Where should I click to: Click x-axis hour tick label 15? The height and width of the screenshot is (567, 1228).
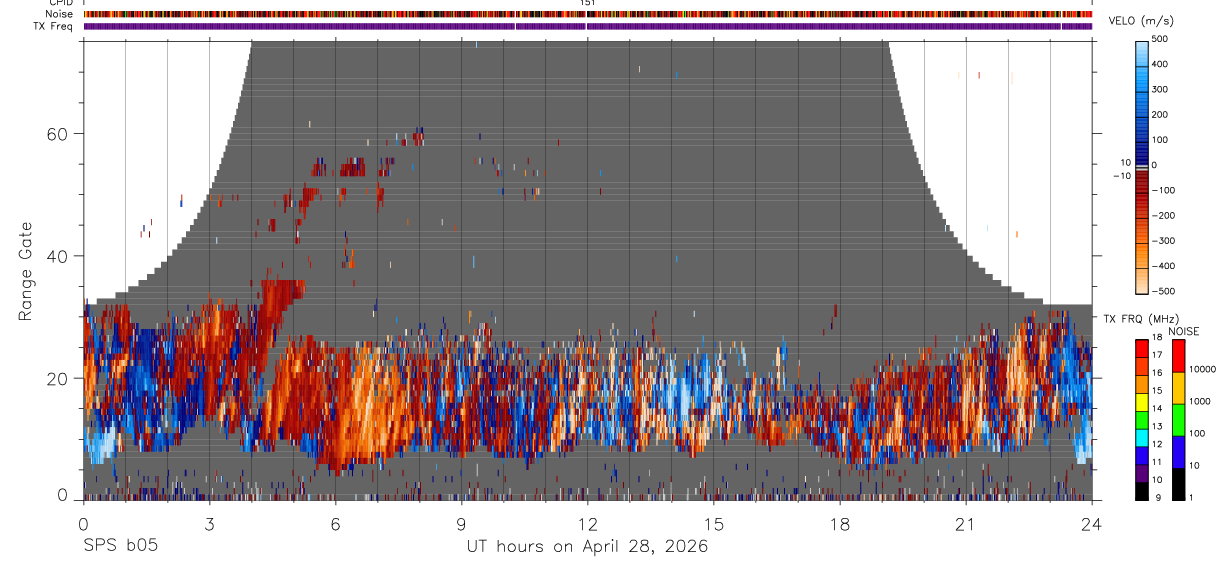pos(714,524)
